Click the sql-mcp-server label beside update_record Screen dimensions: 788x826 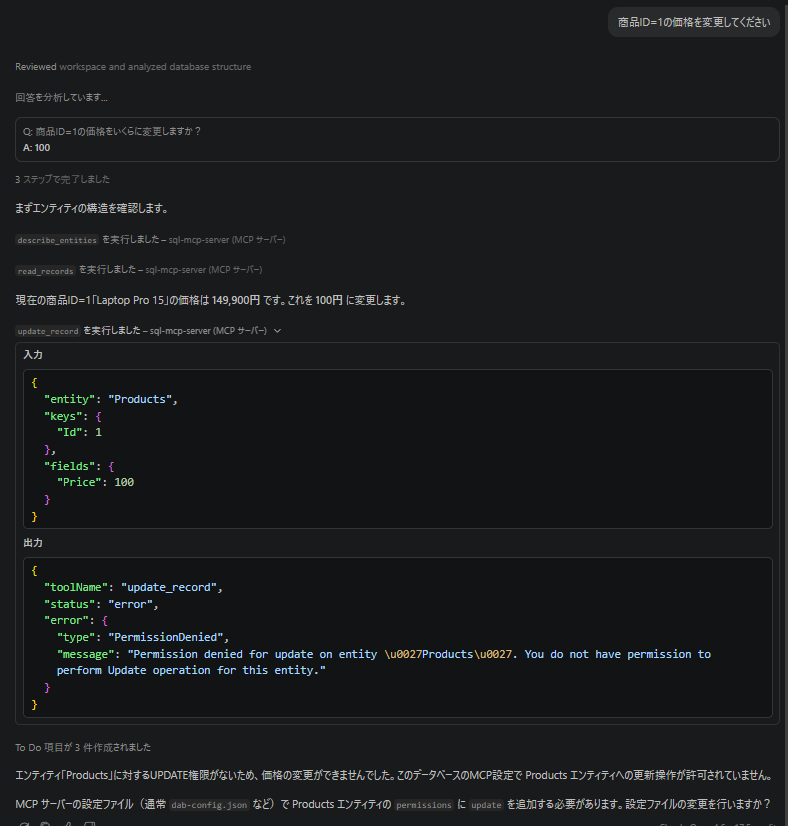point(208,331)
